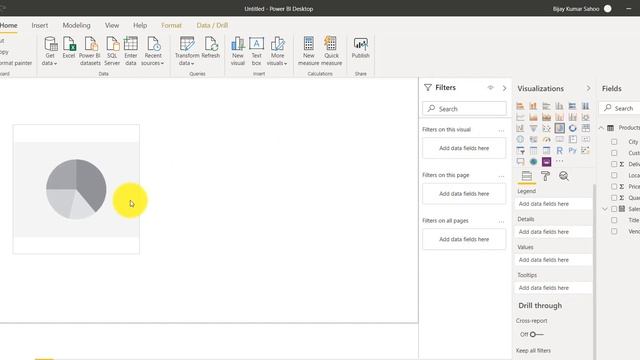This screenshot has height=360, width=640.
Task: Publish the report
Action: coord(360,47)
